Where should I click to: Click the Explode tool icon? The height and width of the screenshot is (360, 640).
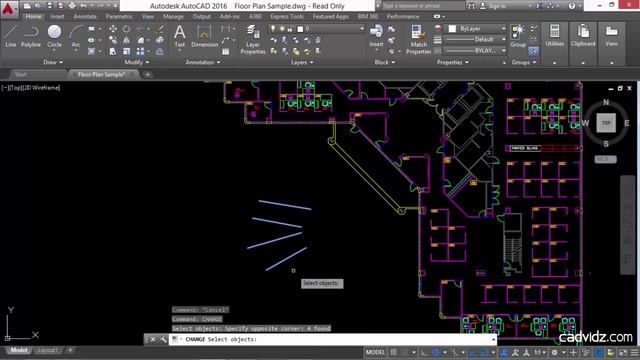pyautogui.click(x=160, y=40)
